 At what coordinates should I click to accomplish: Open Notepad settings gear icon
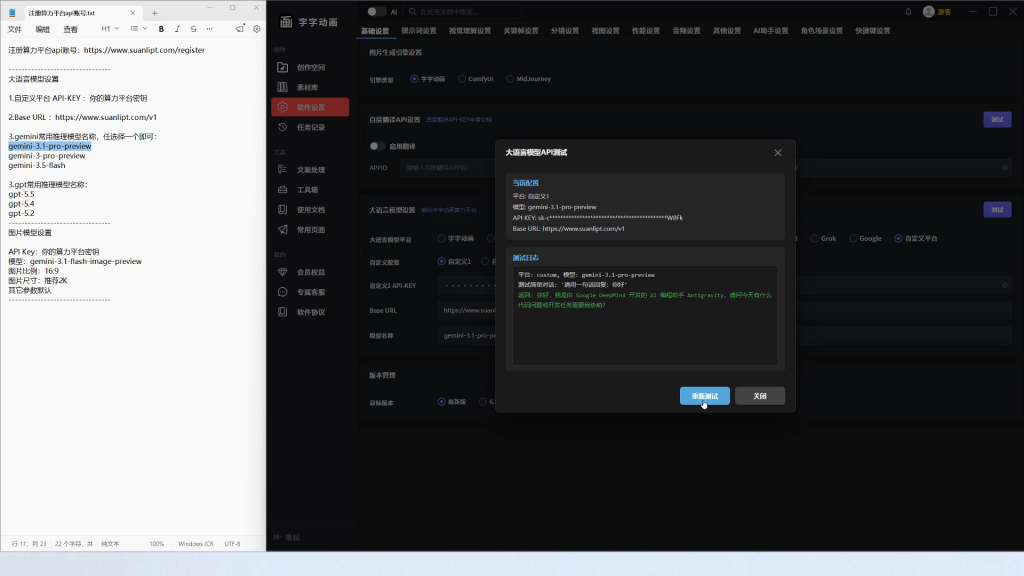[257, 29]
